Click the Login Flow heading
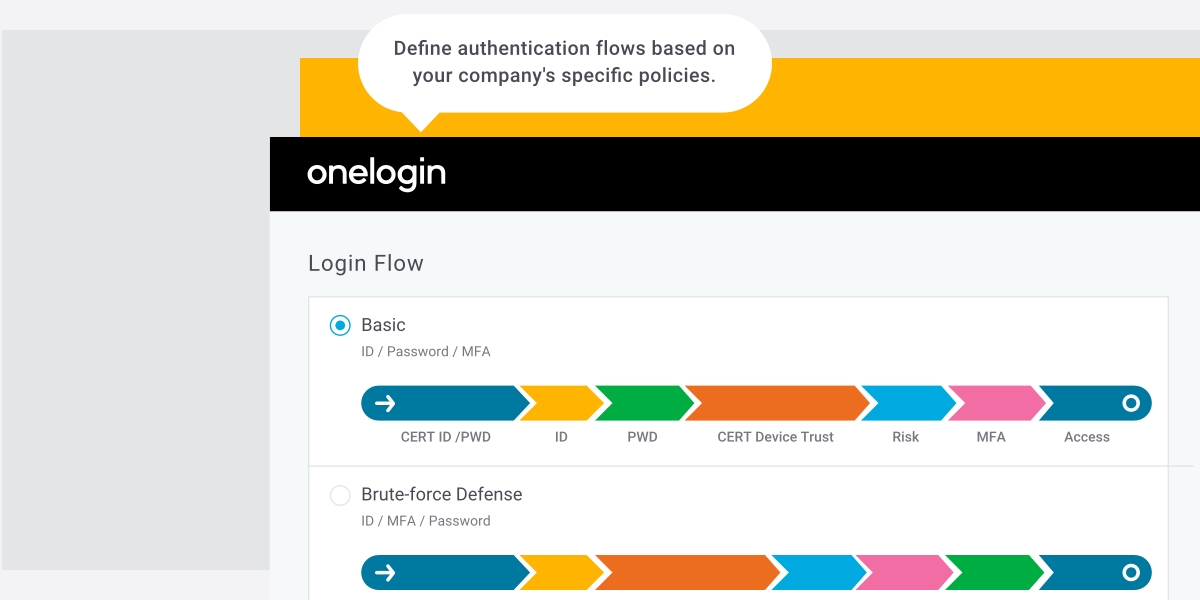1200x600 pixels. click(x=366, y=264)
